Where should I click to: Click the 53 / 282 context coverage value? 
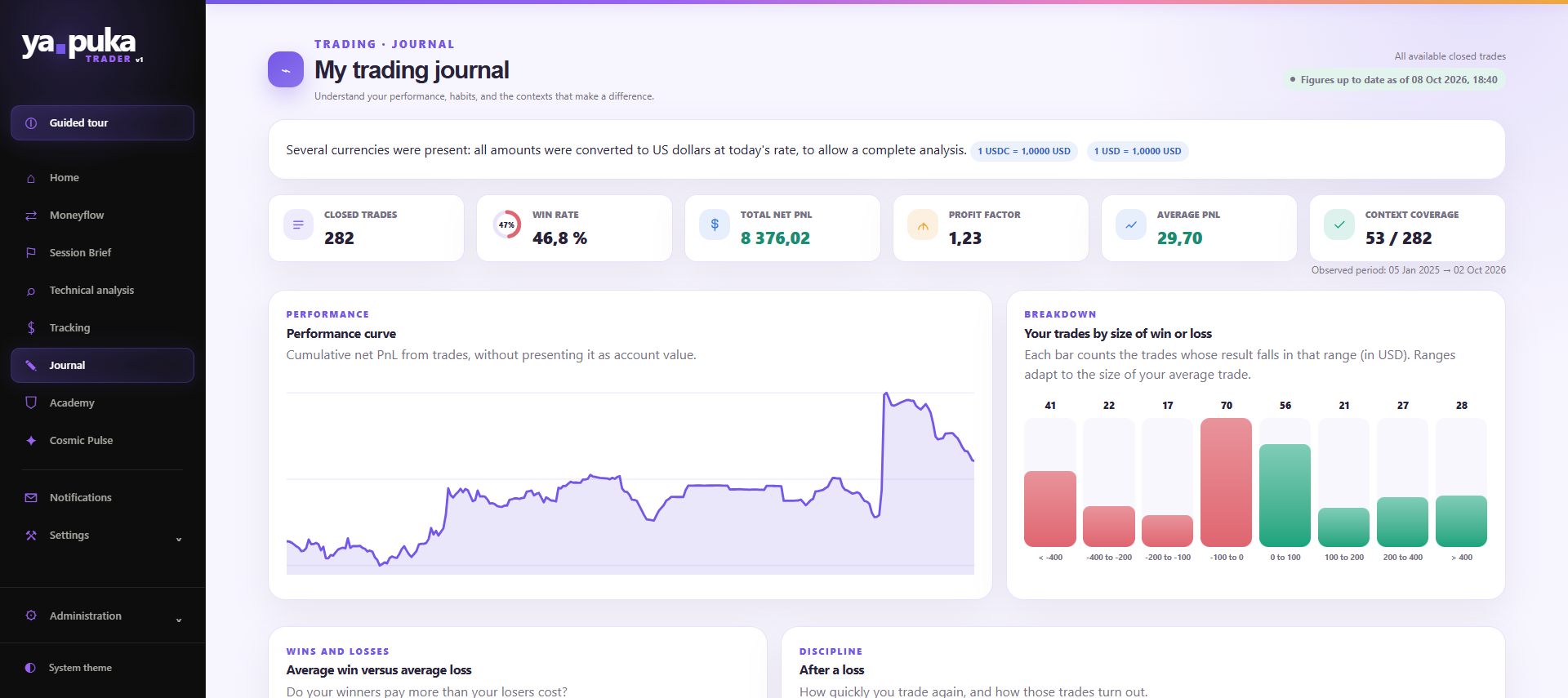pos(1398,238)
